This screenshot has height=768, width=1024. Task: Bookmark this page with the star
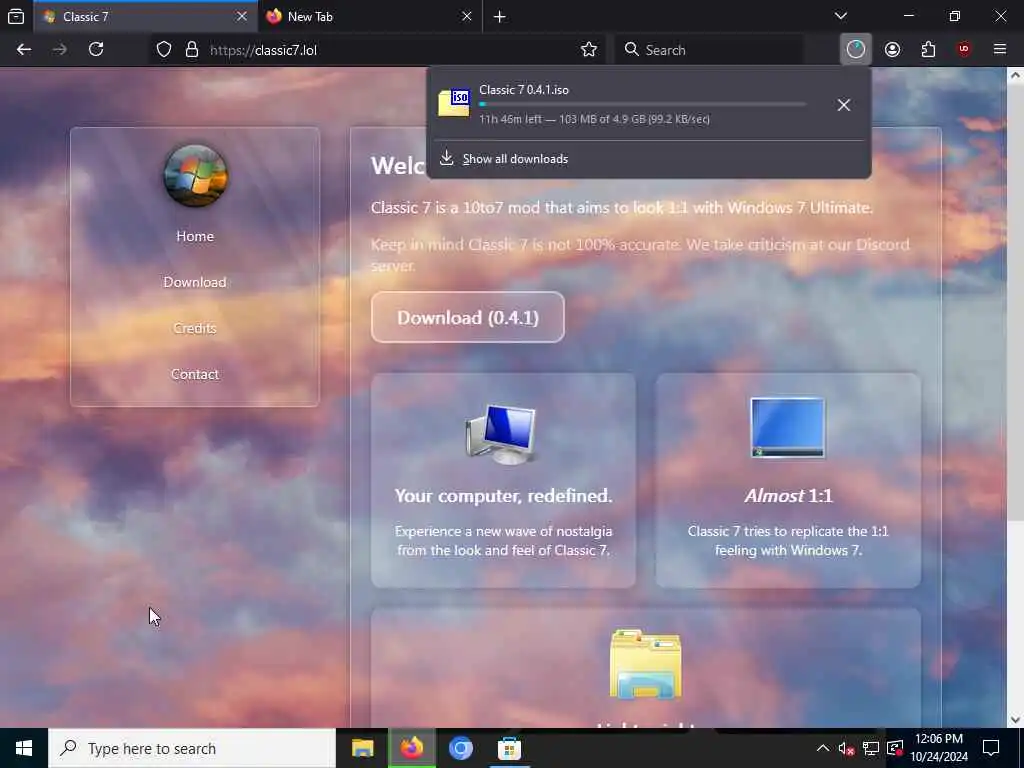click(589, 50)
